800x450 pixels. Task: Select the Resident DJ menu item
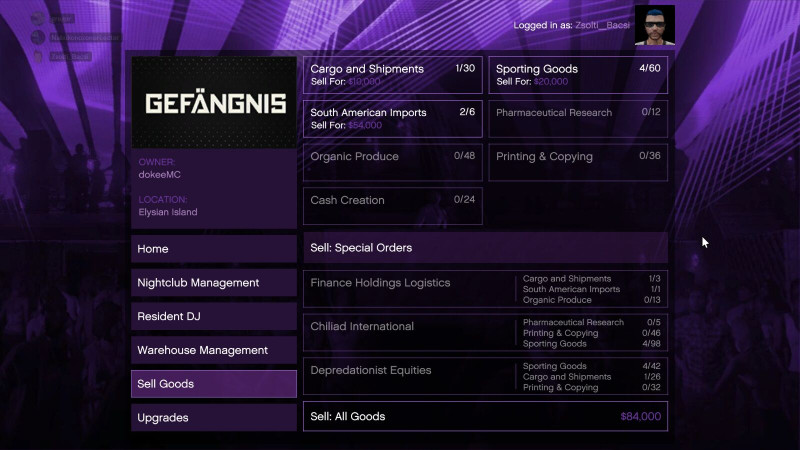(214, 316)
